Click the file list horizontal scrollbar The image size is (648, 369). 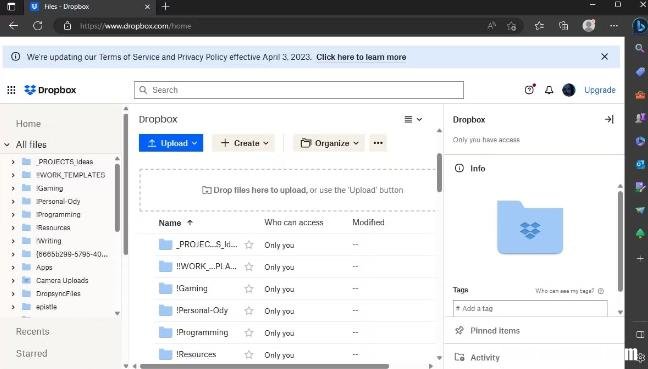264,366
